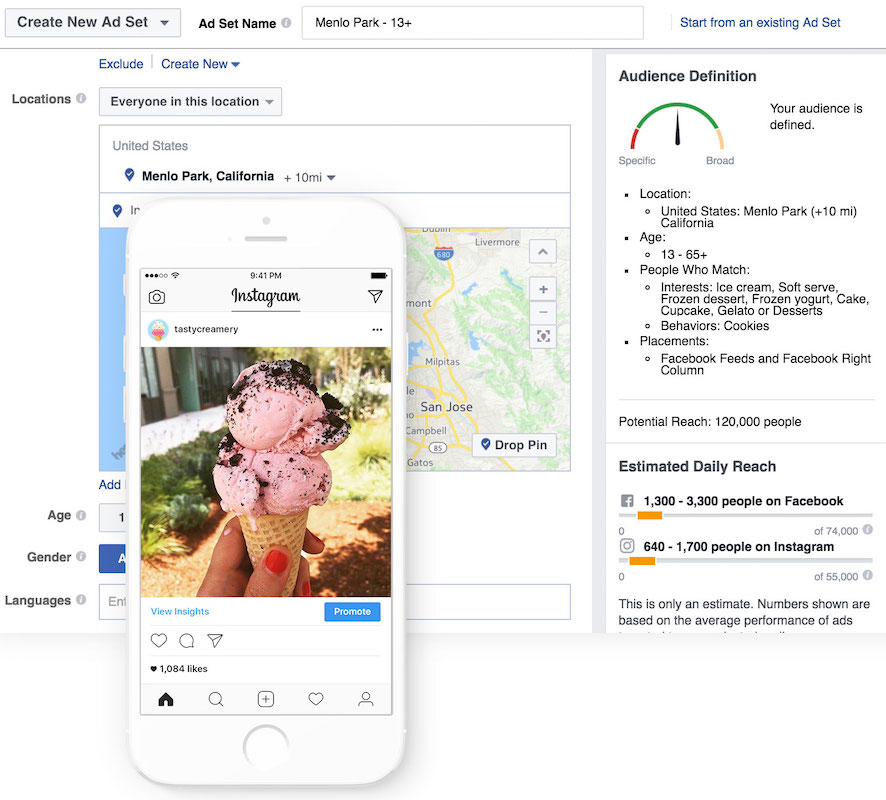Open Everyone in this location dropdown
This screenshot has width=886, height=800.
[x=190, y=102]
